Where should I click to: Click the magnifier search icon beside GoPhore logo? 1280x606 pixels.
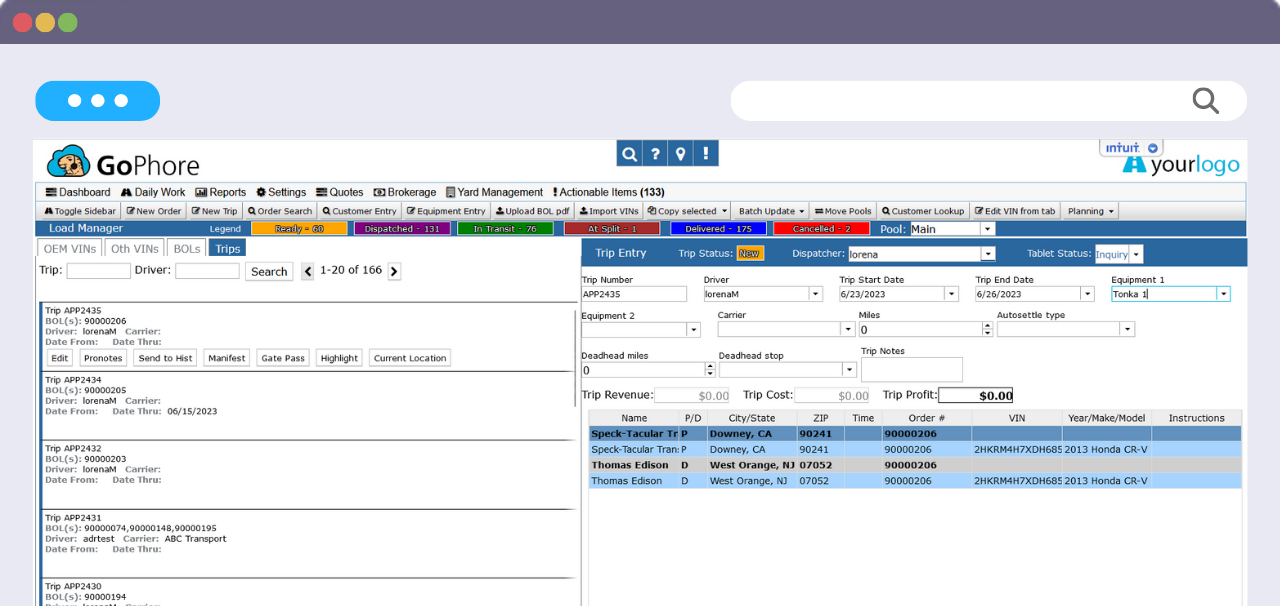[629, 153]
